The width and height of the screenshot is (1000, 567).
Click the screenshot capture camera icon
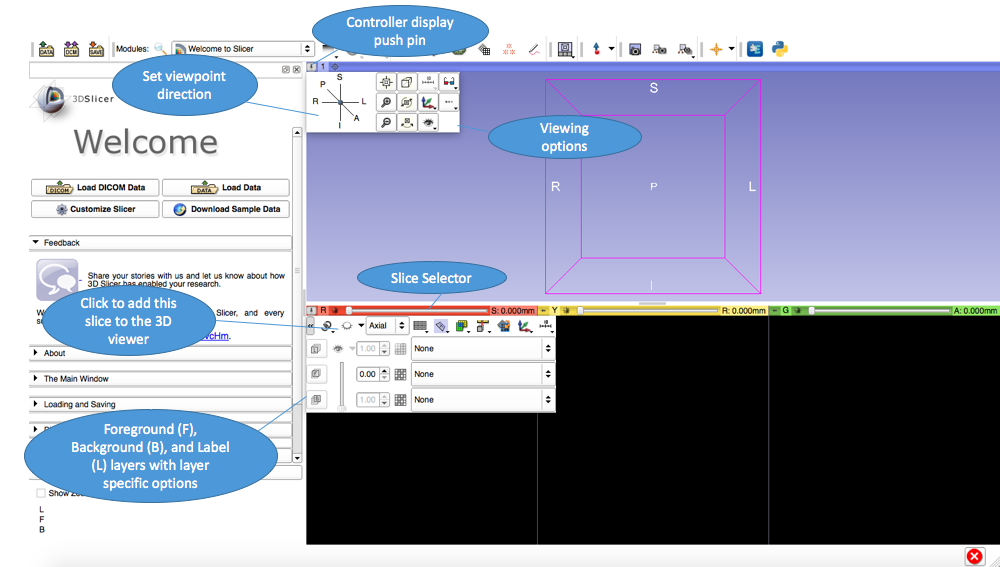click(x=635, y=48)
